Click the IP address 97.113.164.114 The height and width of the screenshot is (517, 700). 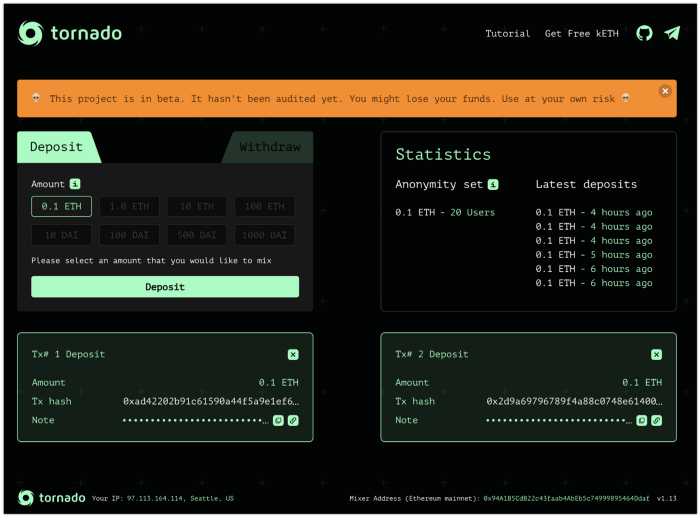(157, 498)
